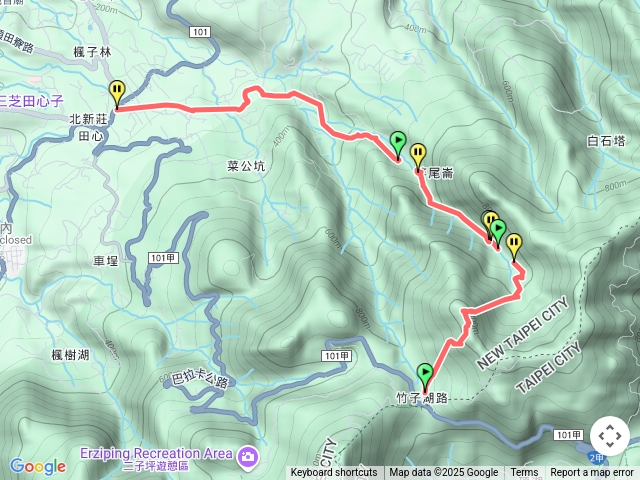Screen dimensions: 640x480
Task: Click the 白石塔 place label
Action: point(606,141)
